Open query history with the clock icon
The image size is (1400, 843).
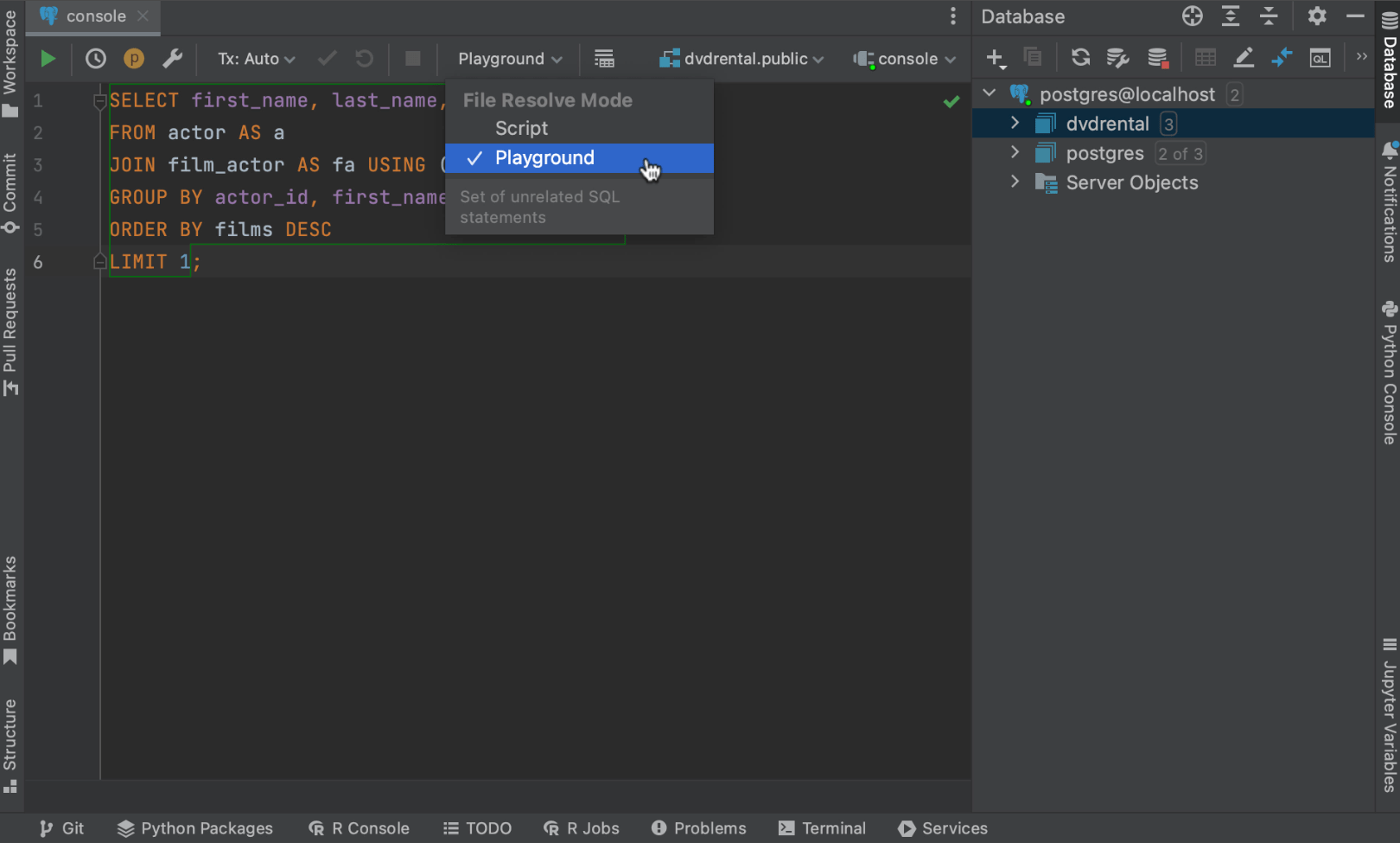(x=95, y=59)
